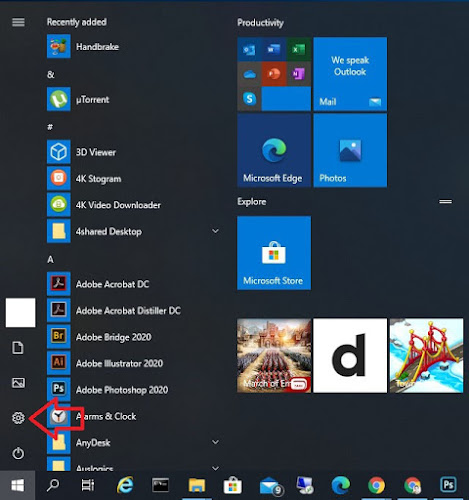The image size is (469, 500).
Task: Open the Microsoft Edge tile
Action: [x=274, y=150]
